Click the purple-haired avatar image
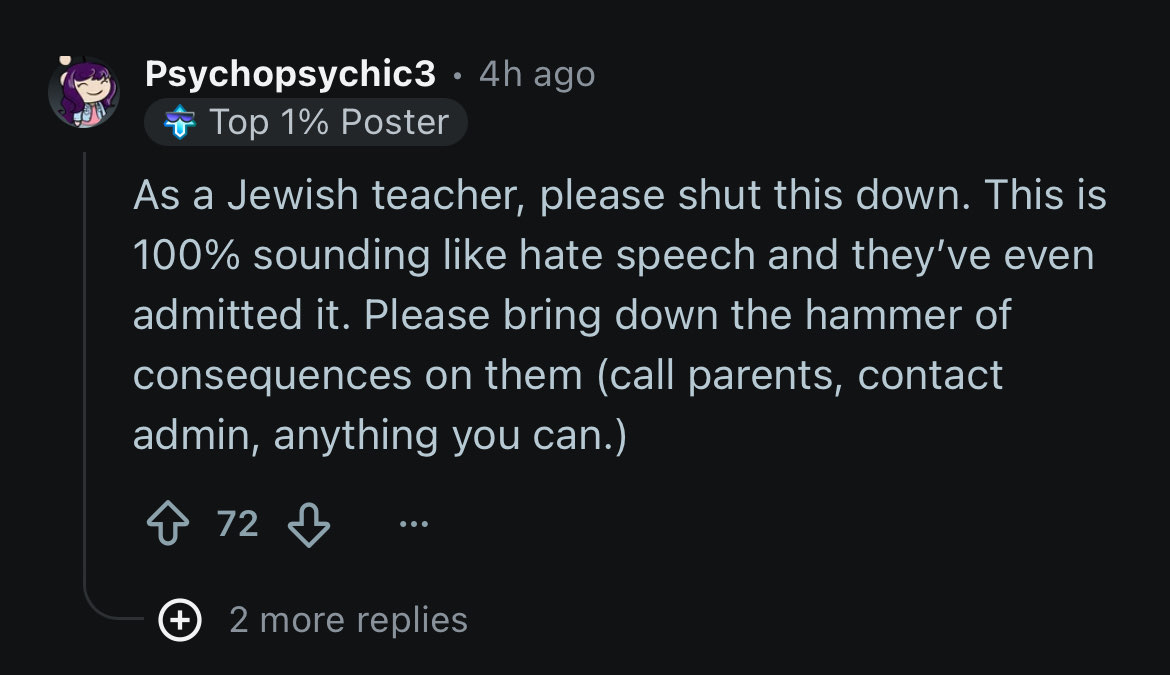This screenshot has width=1170, height=675. 84,92
